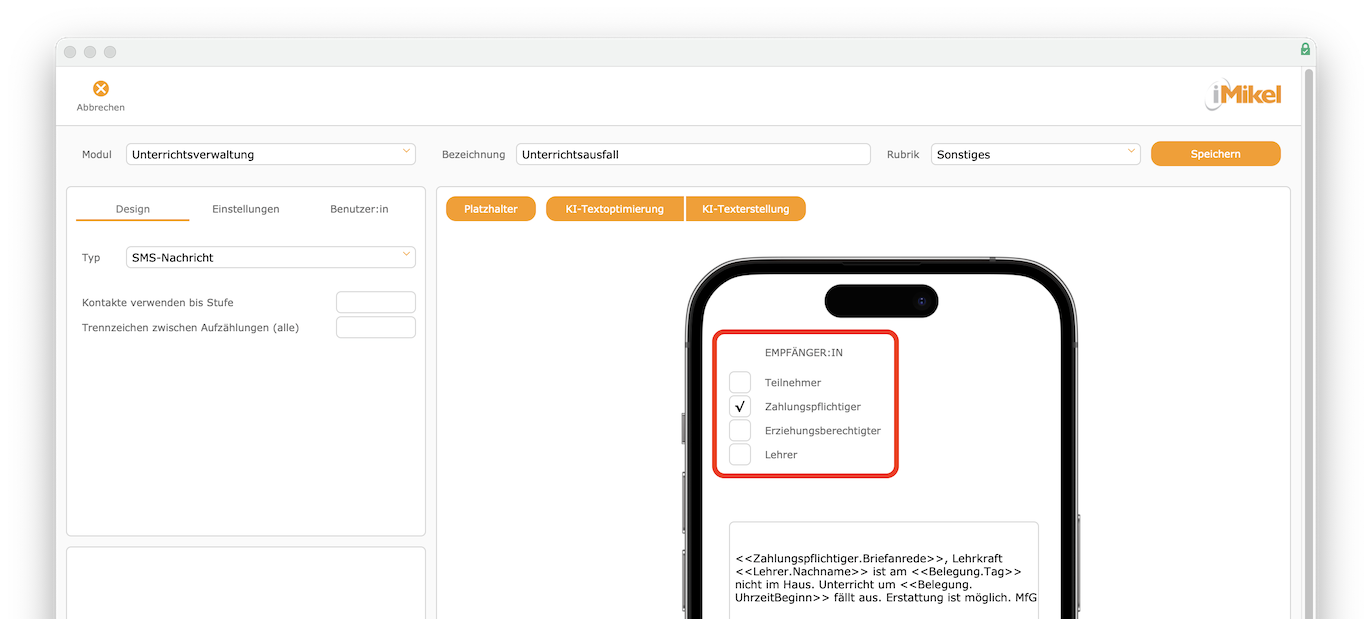Open the Modul dropdown
Screen dimensions: 1372x619
click(271, 154)
